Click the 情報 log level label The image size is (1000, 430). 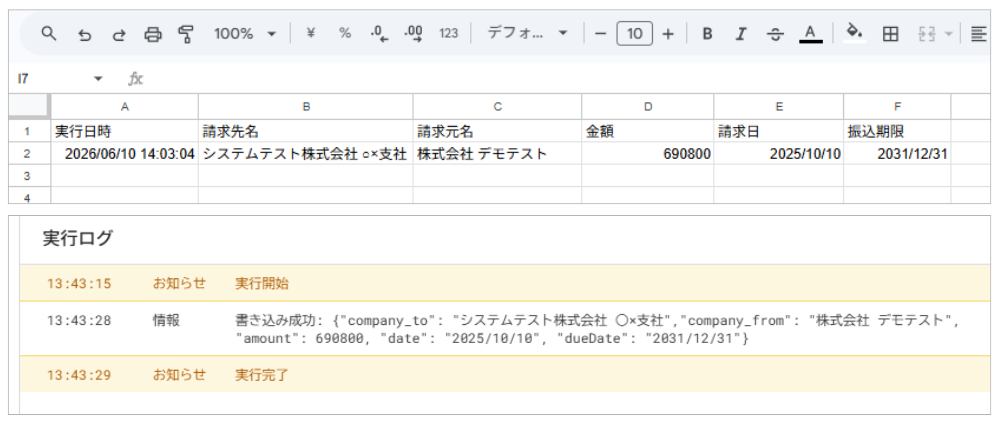(x=166, y=320)
